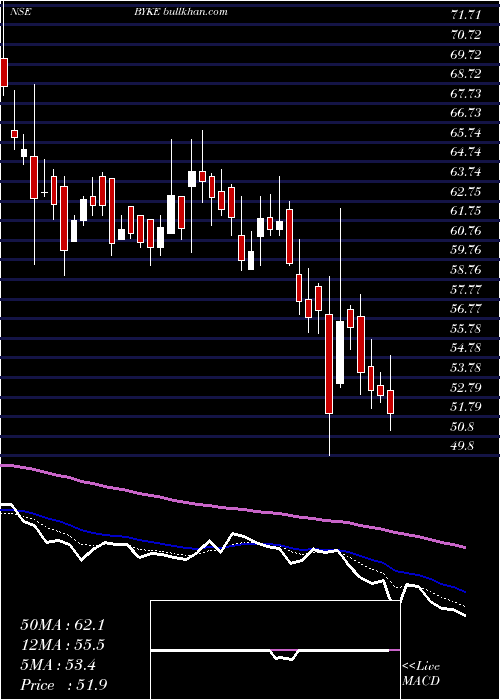
Task: Click the 64.74 price axis label
Action: [466, 152]
